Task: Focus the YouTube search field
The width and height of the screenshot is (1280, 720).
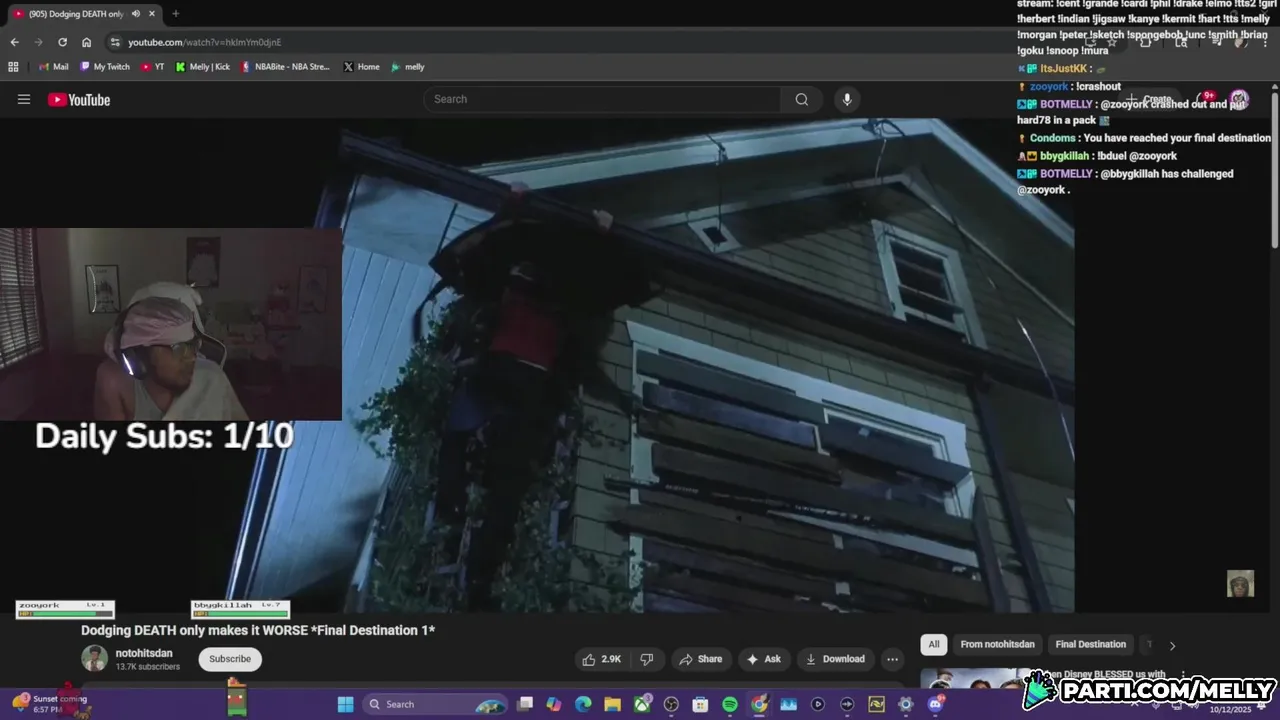Action: coord(602,99)
